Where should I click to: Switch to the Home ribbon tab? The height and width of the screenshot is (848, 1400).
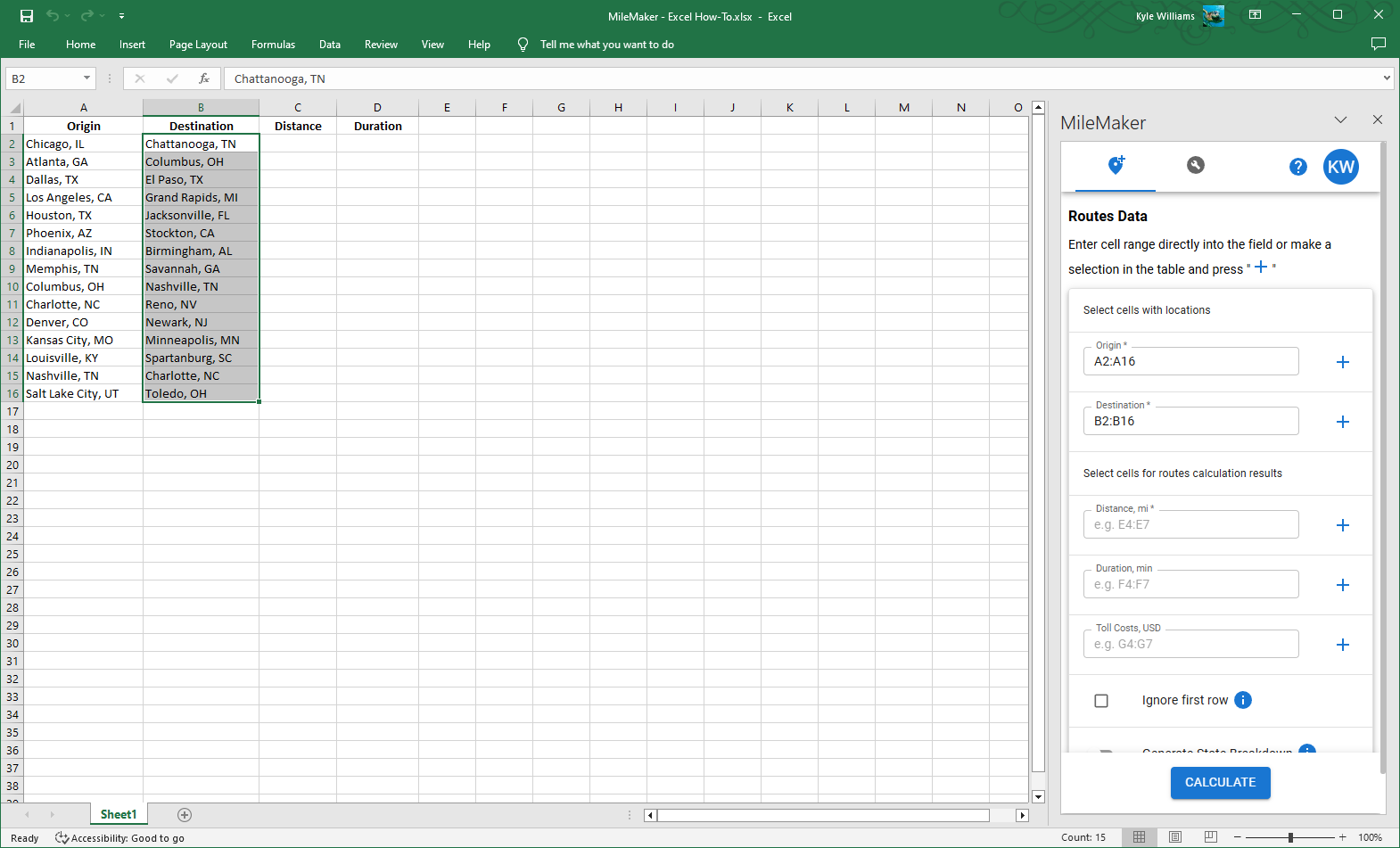[80, 45]
